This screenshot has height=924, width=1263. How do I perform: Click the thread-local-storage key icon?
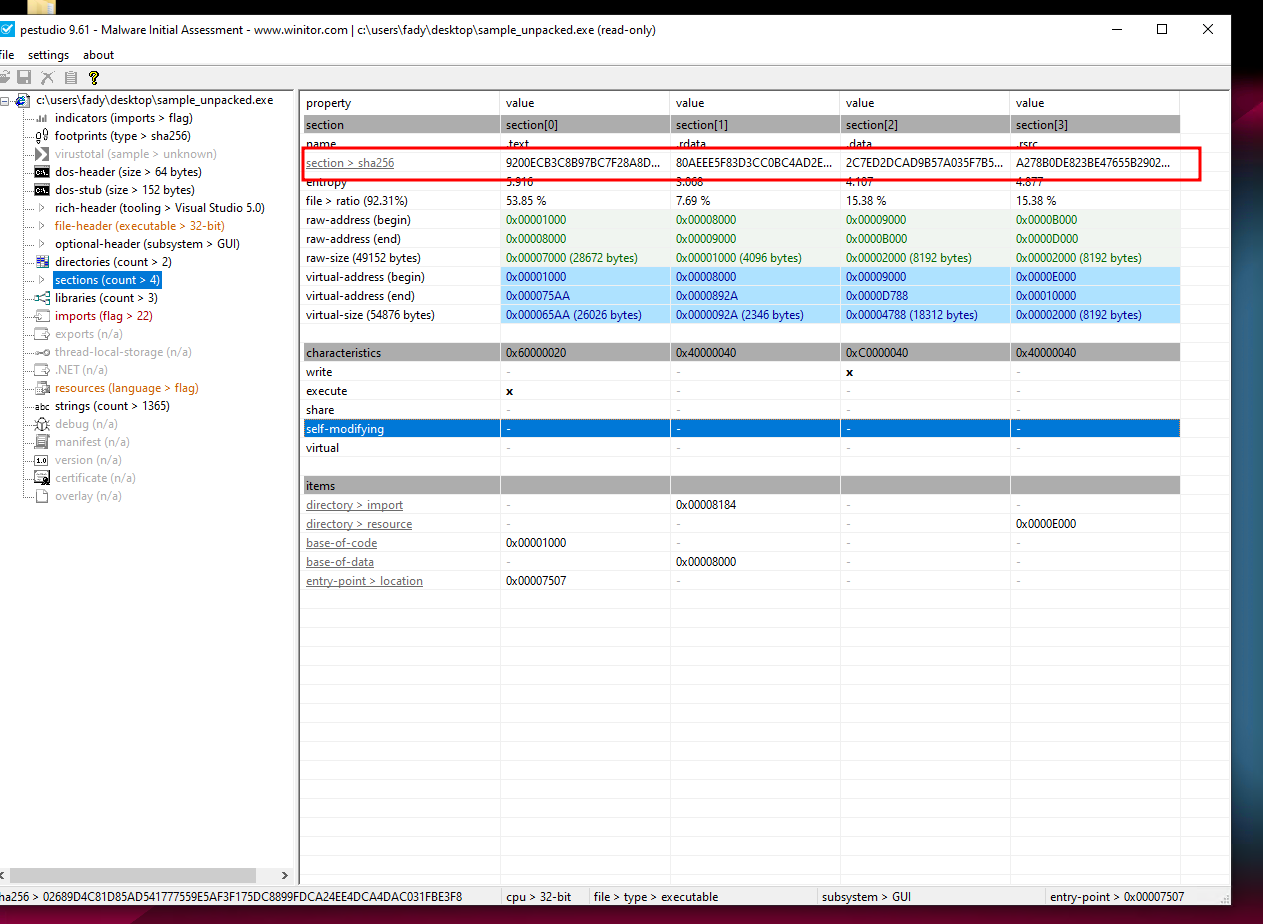point(42,352)
